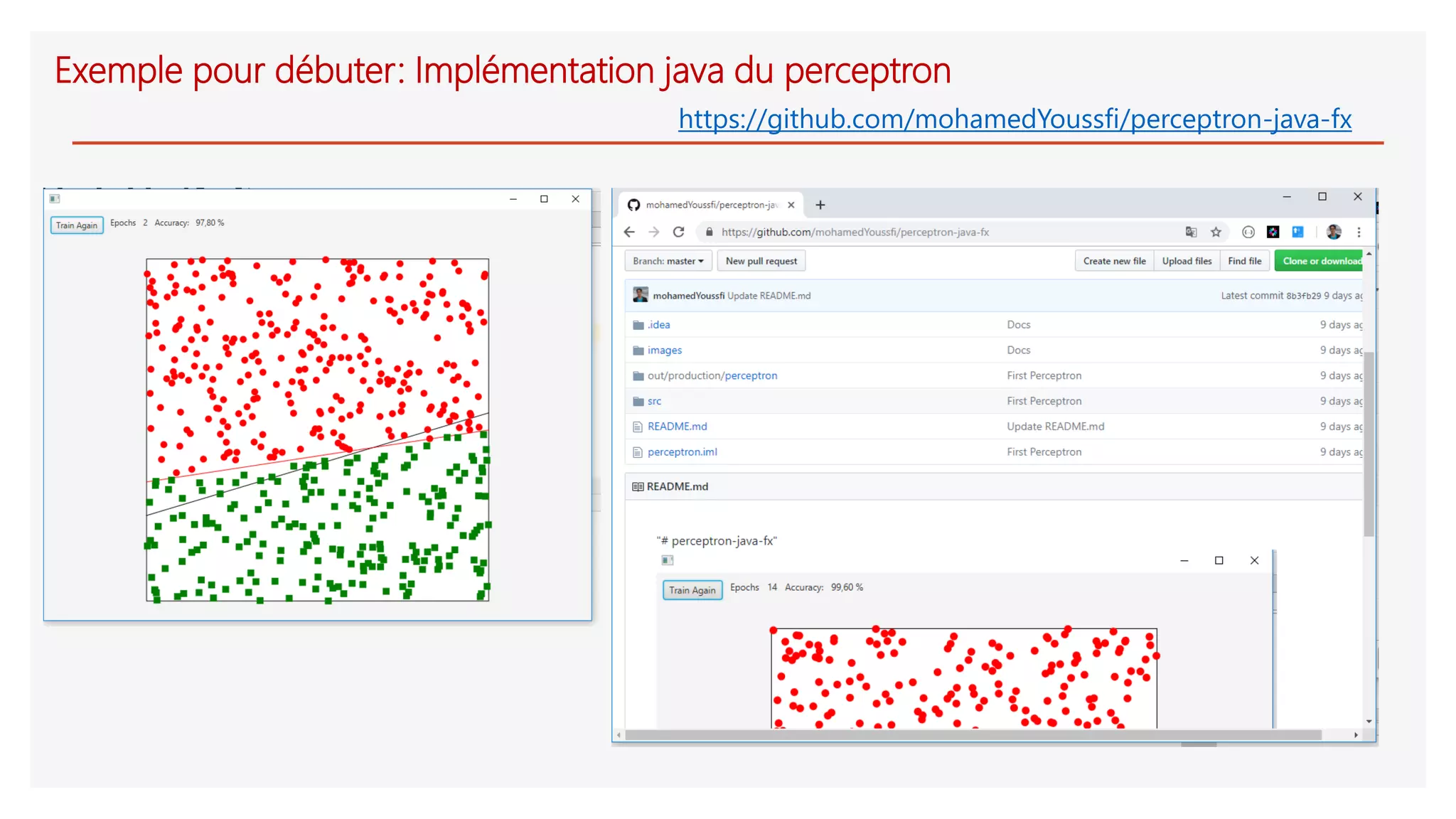Click the Accuracy 99,60 % value in README image
This screenshot has height=819, width=1456.
[847, 587]
